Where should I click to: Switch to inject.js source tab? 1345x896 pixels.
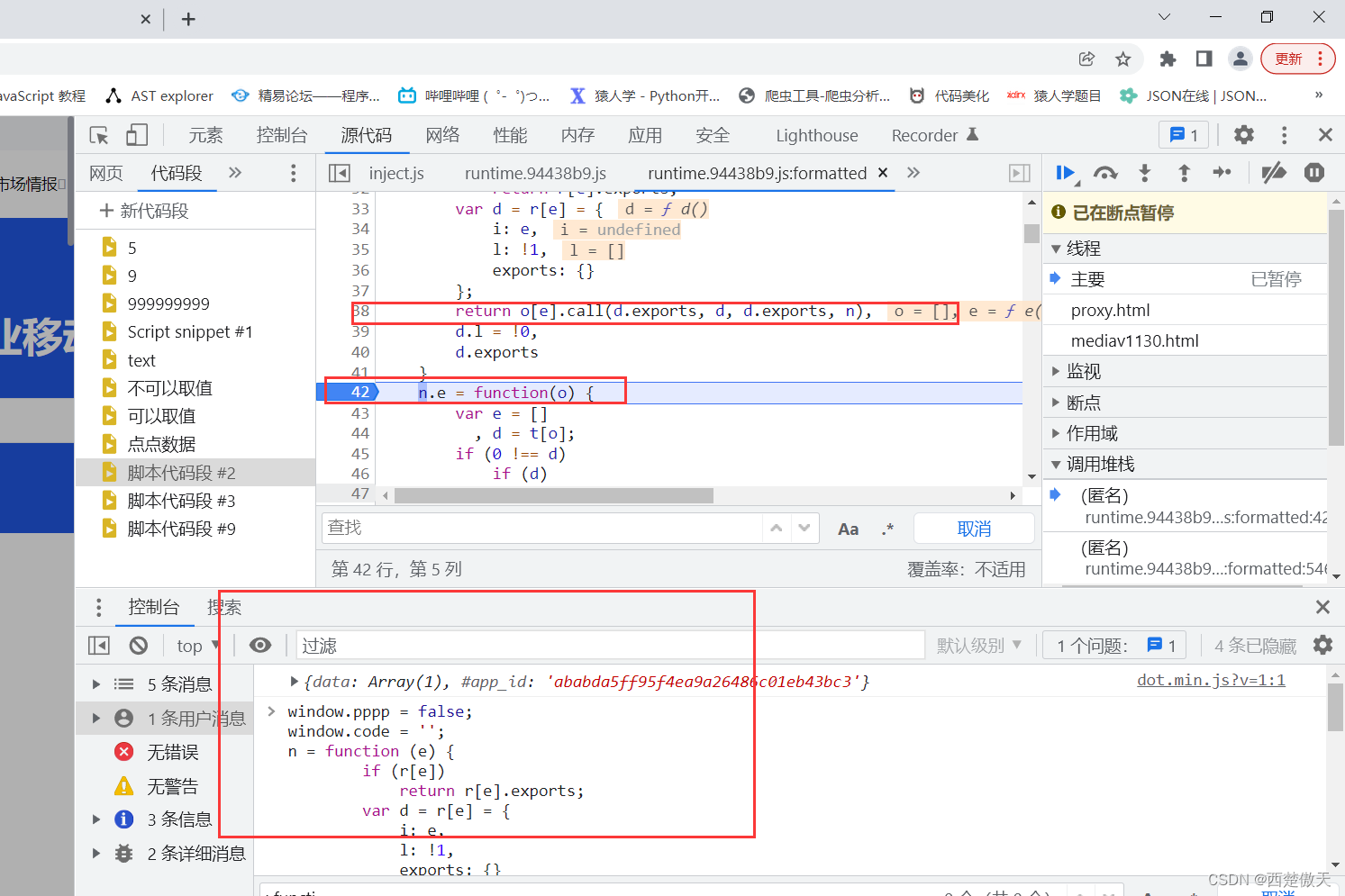click(x=396, y=173)
